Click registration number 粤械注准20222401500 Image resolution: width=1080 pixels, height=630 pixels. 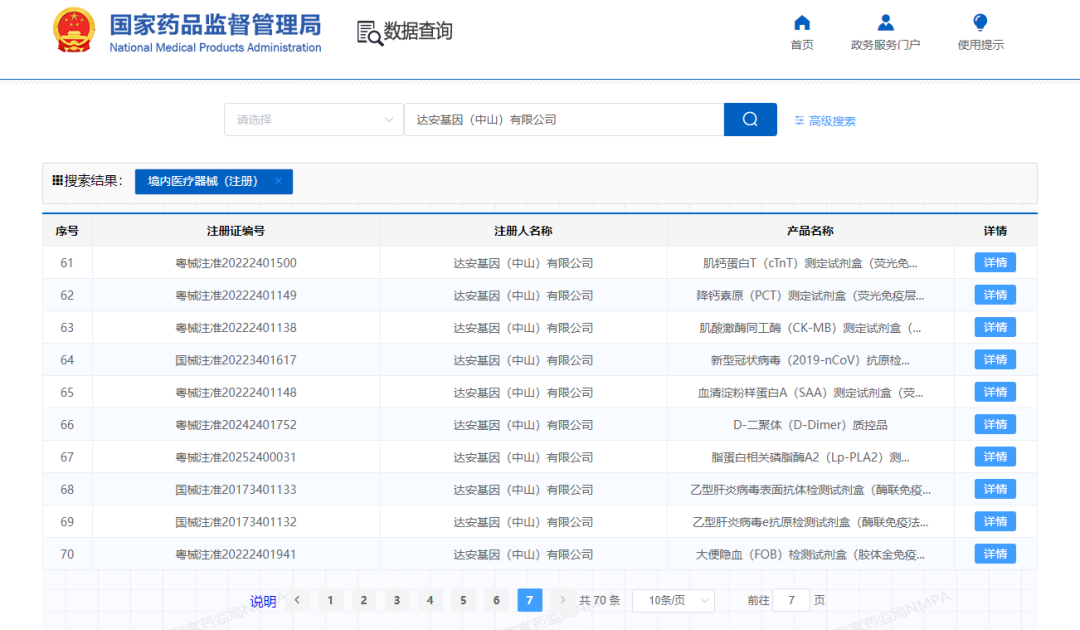pyautogui.click(x=236, y=263)
